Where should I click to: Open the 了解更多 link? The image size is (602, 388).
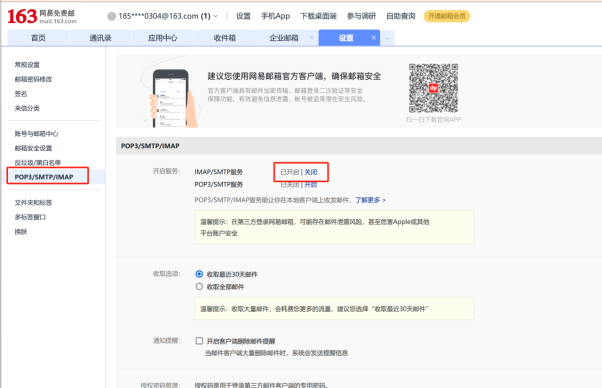[370, 200]
